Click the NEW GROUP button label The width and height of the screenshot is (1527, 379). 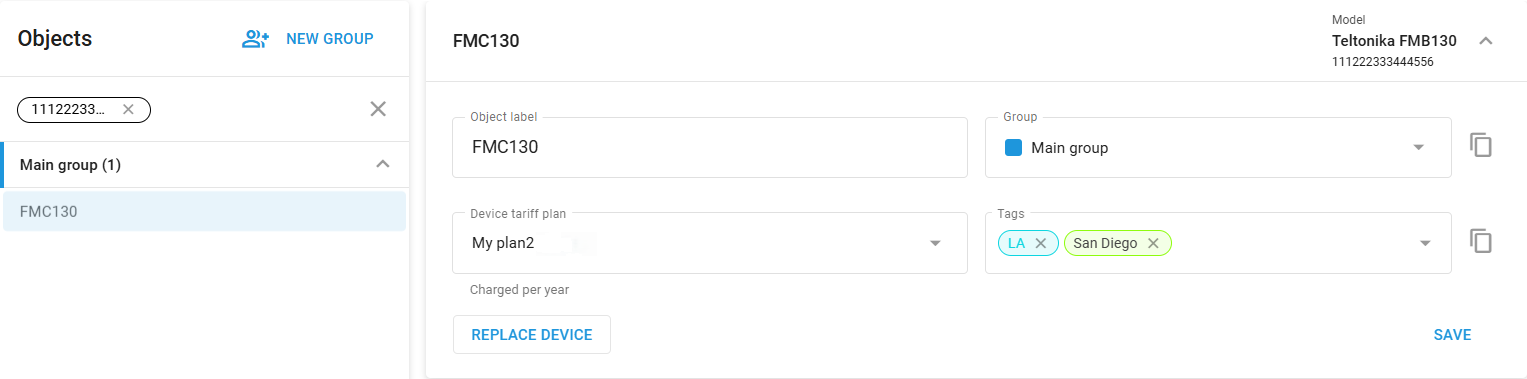coord(330,39)
